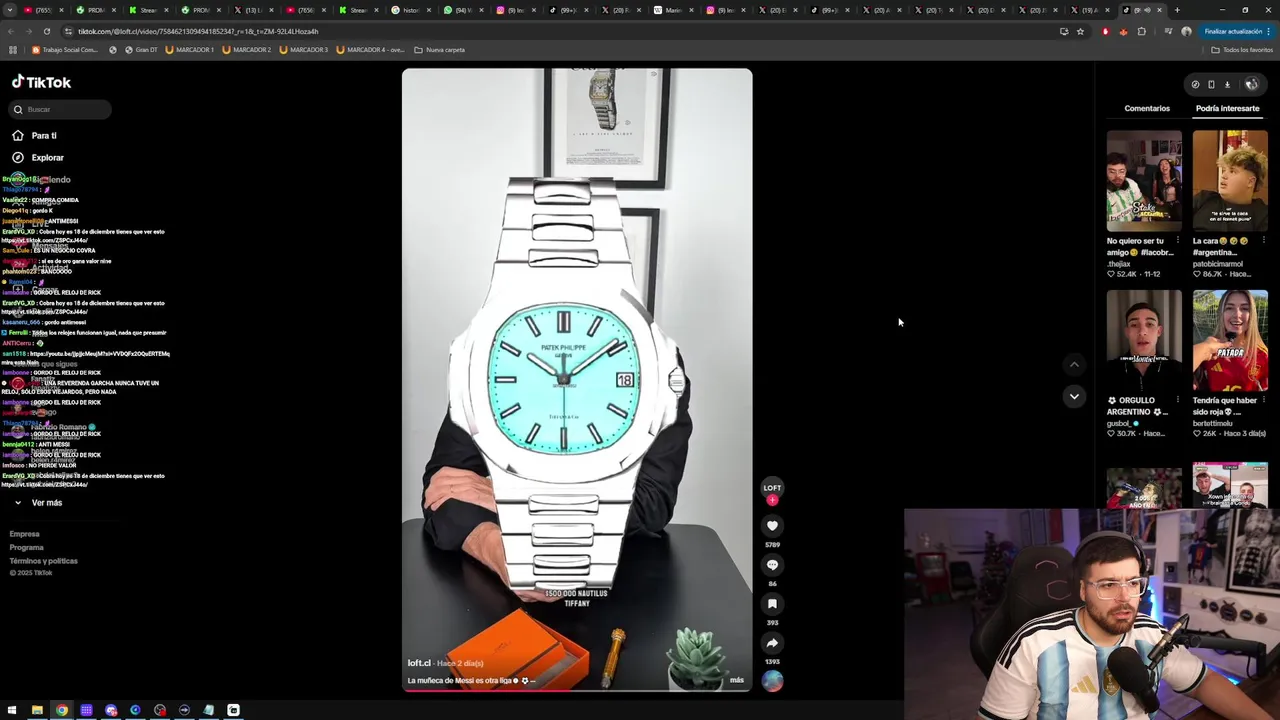Open Términos y políticas link

(x=43, y=561)
